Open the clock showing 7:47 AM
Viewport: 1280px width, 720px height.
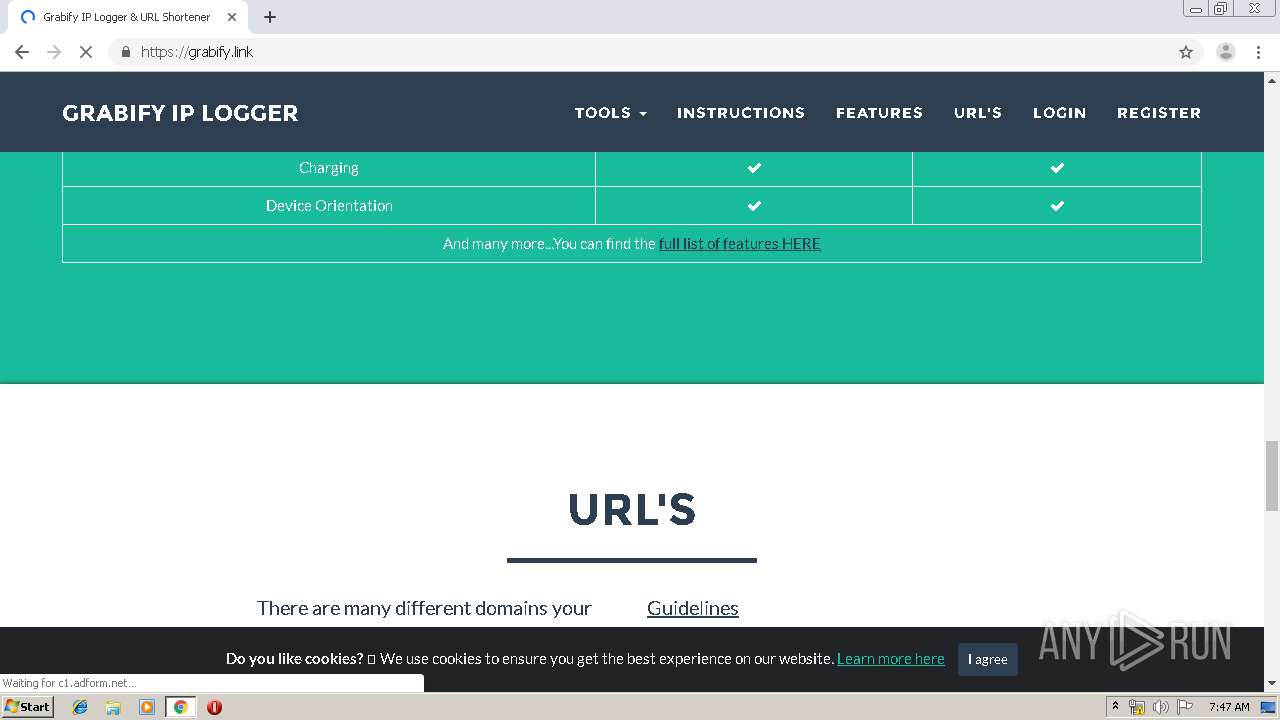tap(1229, 707)
